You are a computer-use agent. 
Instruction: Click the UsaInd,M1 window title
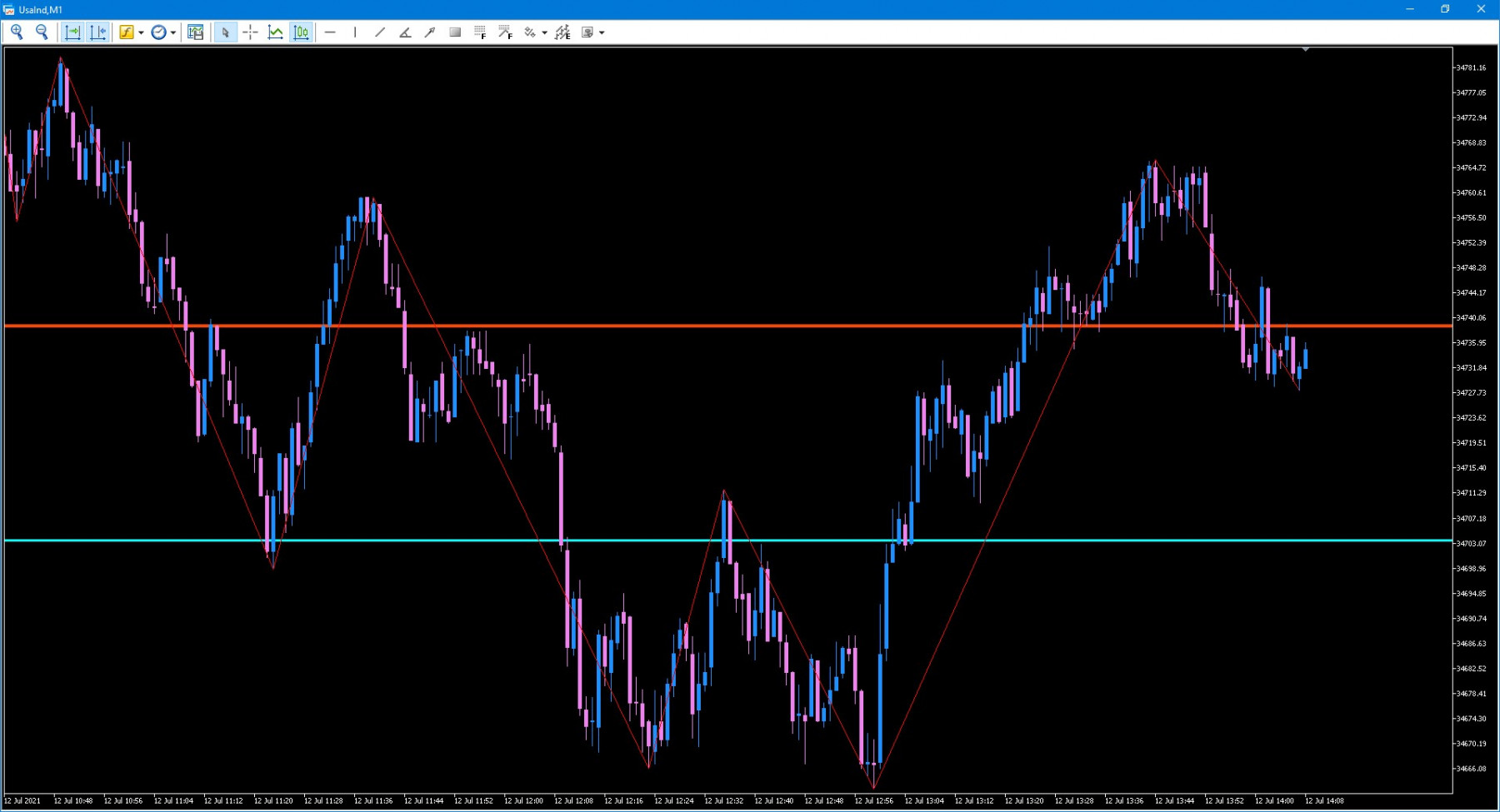pyautogui.click(x=40, y=10)
